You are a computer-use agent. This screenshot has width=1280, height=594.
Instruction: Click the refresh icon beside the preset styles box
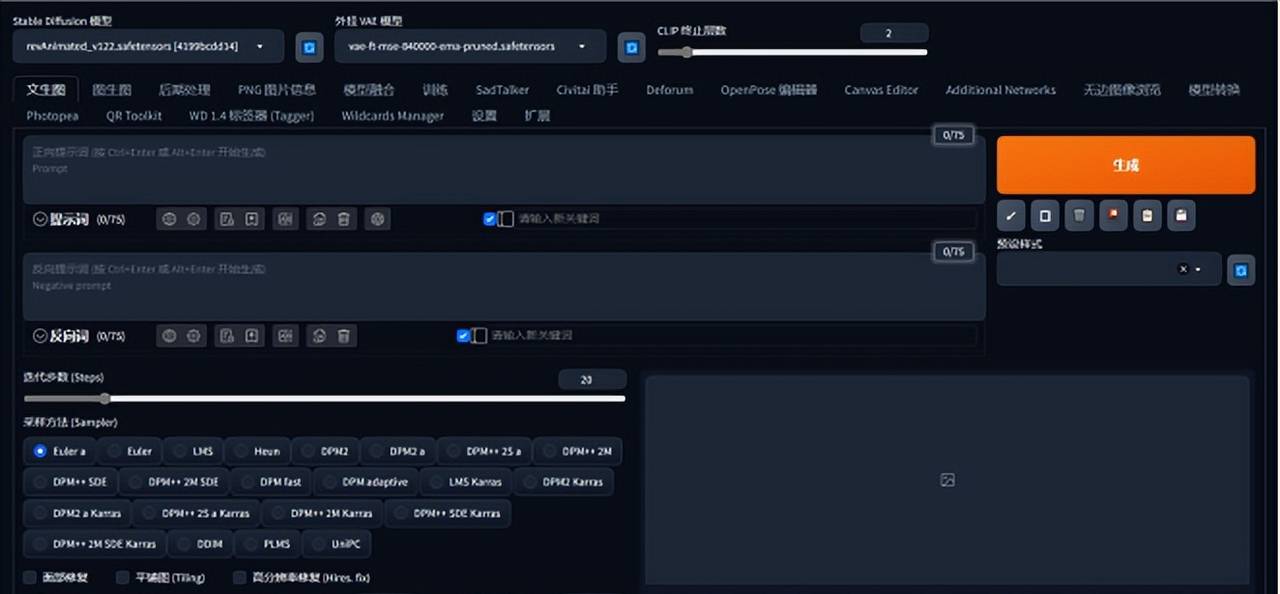click(1240, 269)
